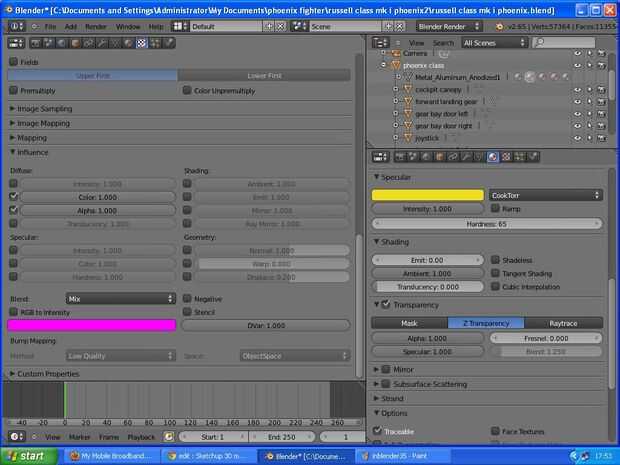The width and height of the screenshot is (620, 465).
Task: Open the Particles tab in the left properties editor
Action: pos(155,43)
